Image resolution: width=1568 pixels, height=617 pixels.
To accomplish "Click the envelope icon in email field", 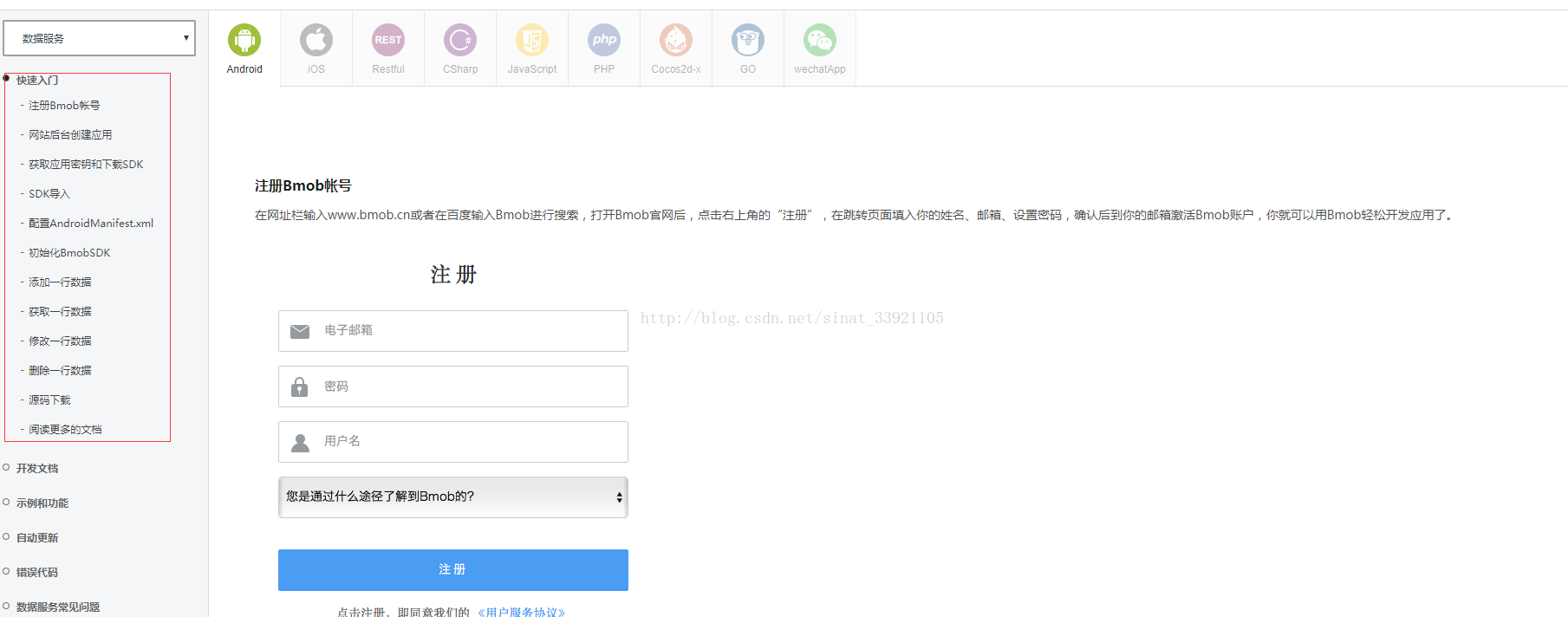I will pyautogui.click(x=300, y=331).
